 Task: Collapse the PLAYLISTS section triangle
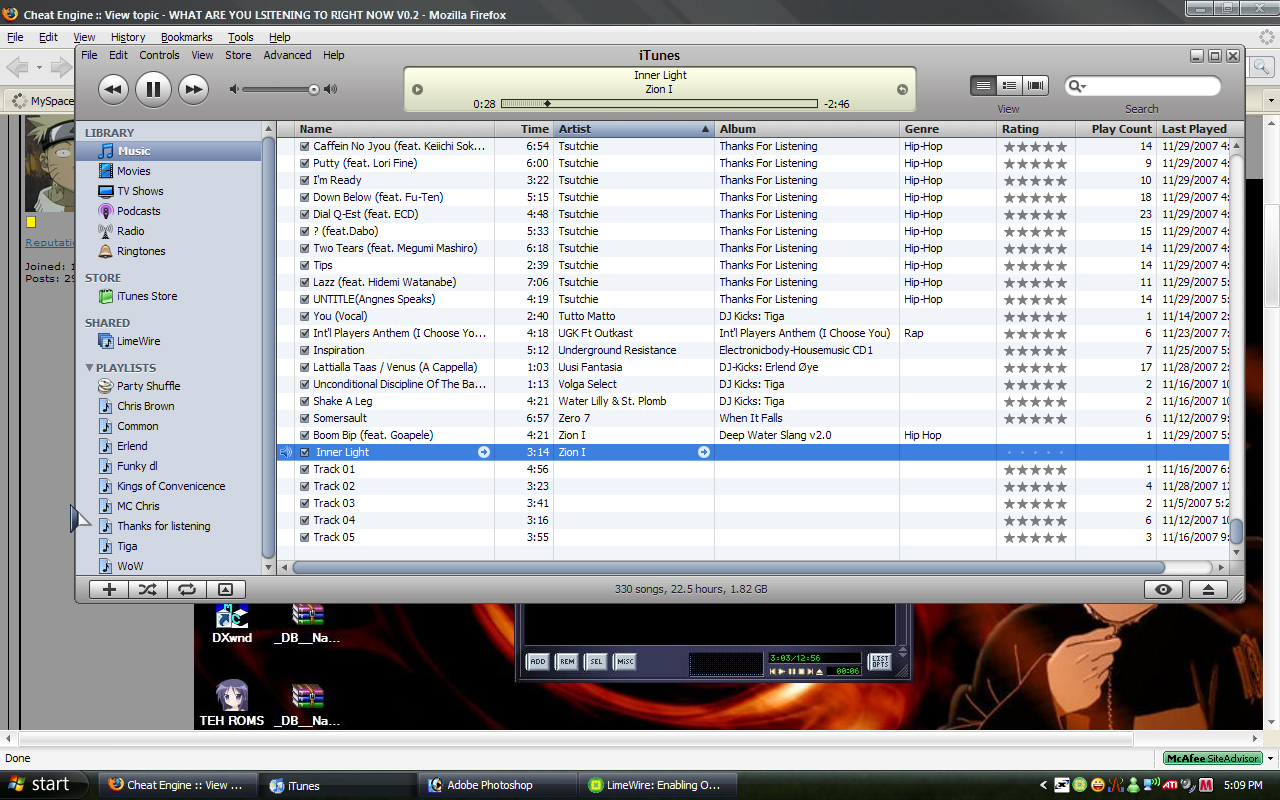click(89, 368)
